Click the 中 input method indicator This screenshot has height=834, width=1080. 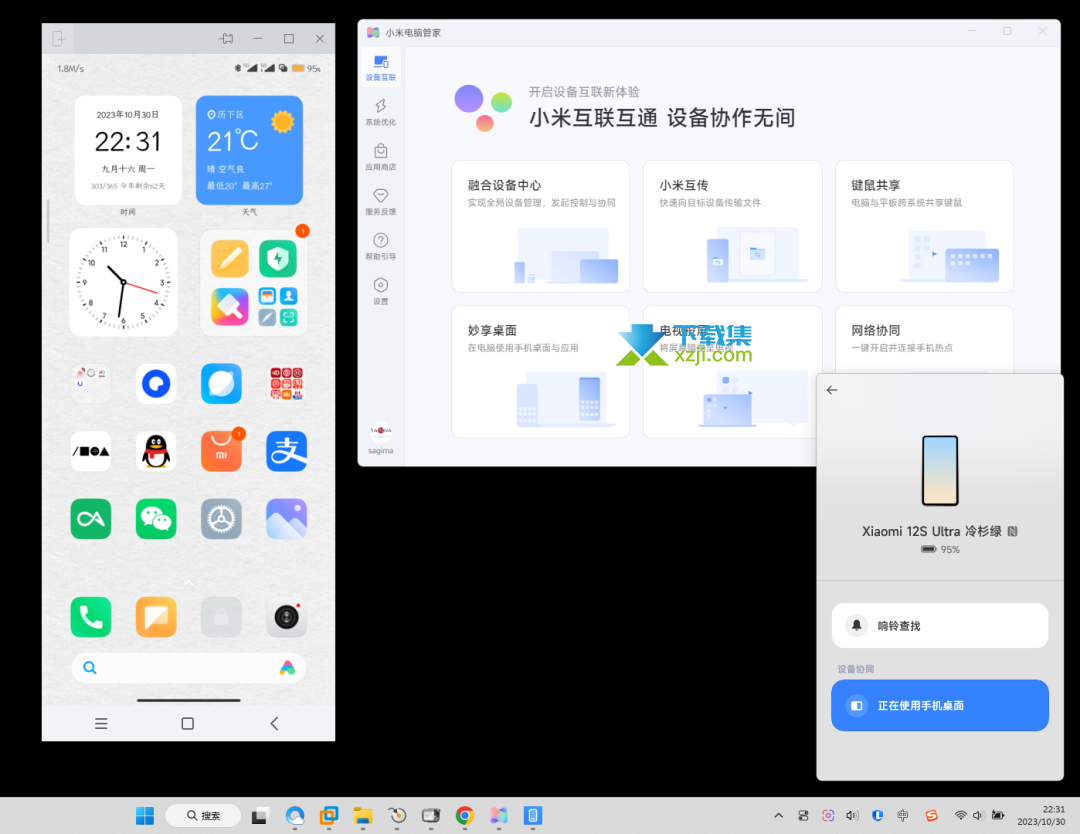903,815
